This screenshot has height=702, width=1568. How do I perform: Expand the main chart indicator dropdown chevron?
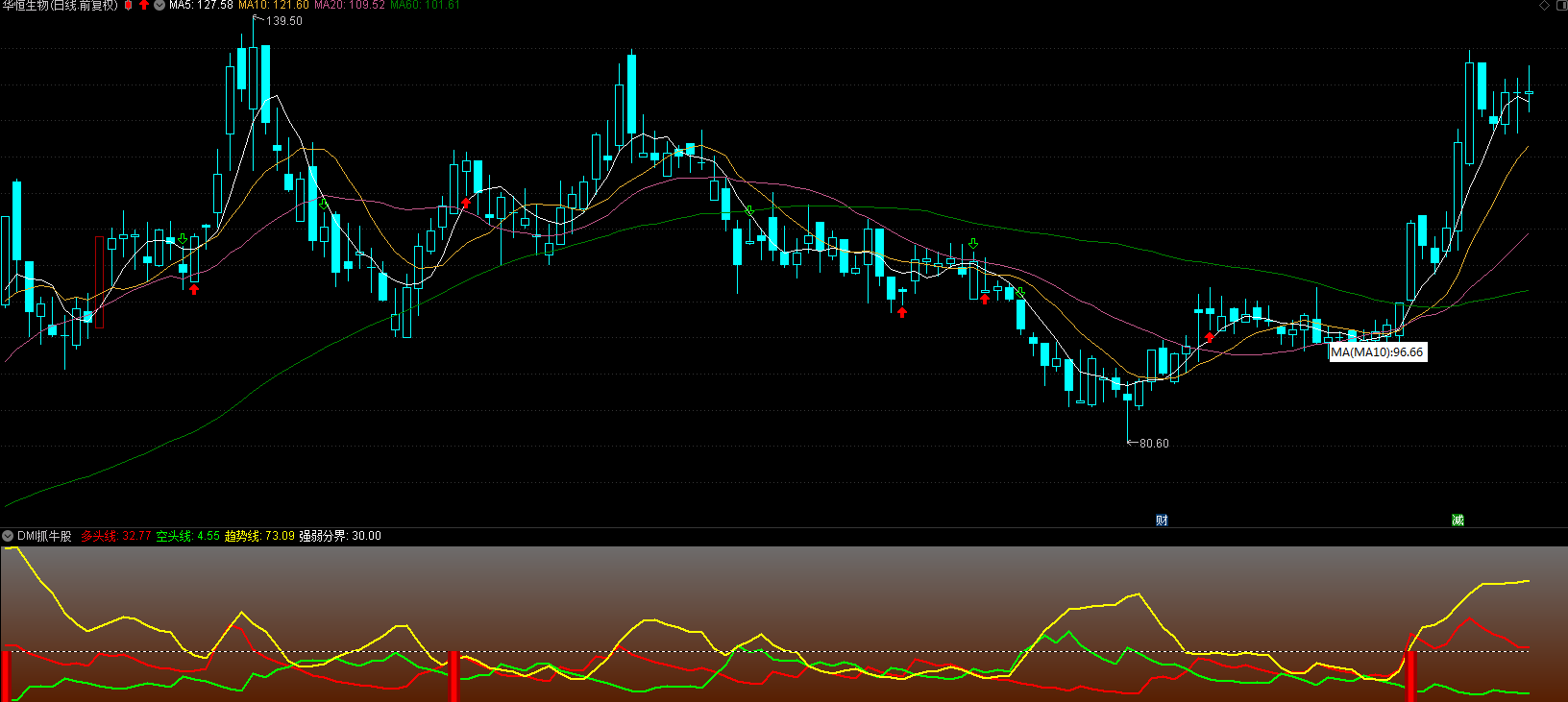tap(159, 6)
